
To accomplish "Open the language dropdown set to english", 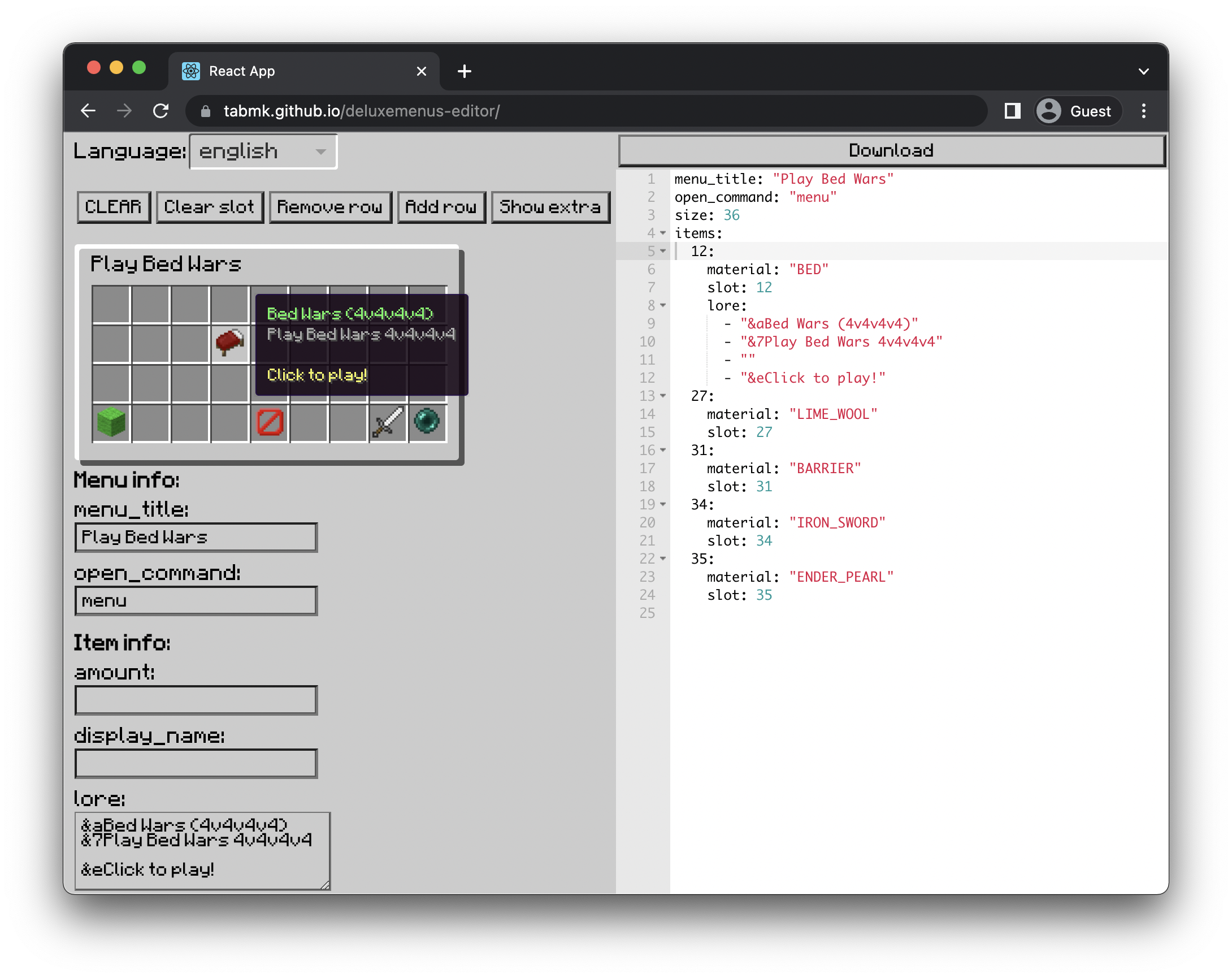I will pyautogui.click(x=263, y=152).
